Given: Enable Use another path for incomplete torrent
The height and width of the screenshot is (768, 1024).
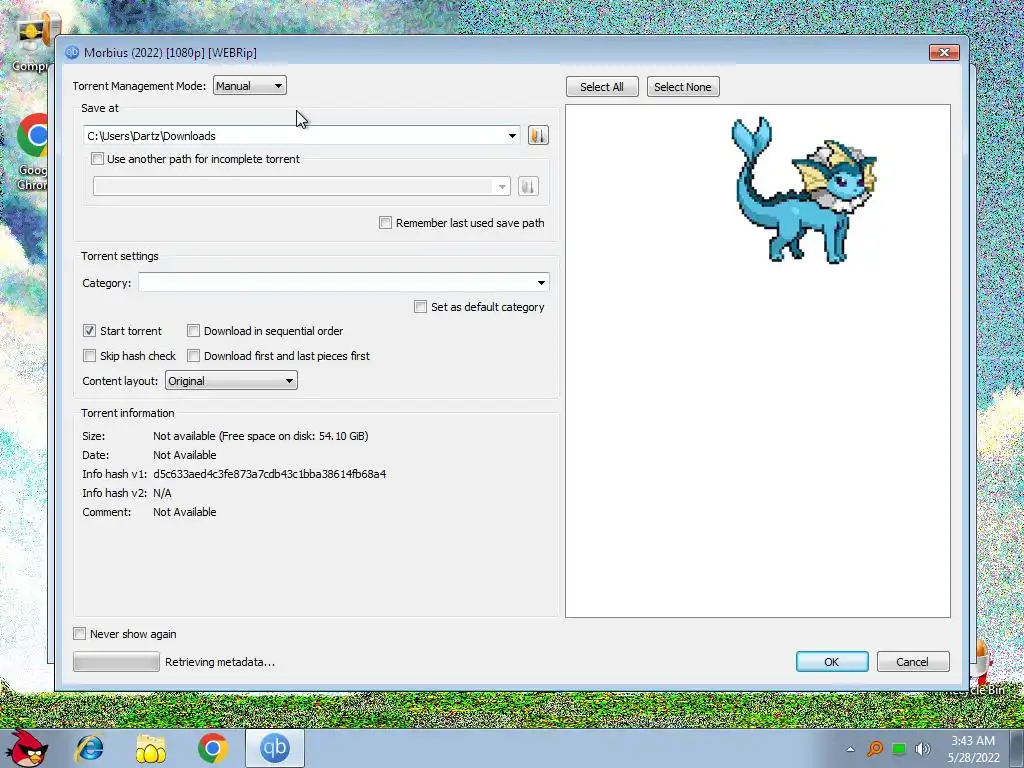Looking at the screenshot, I should 97,159.
